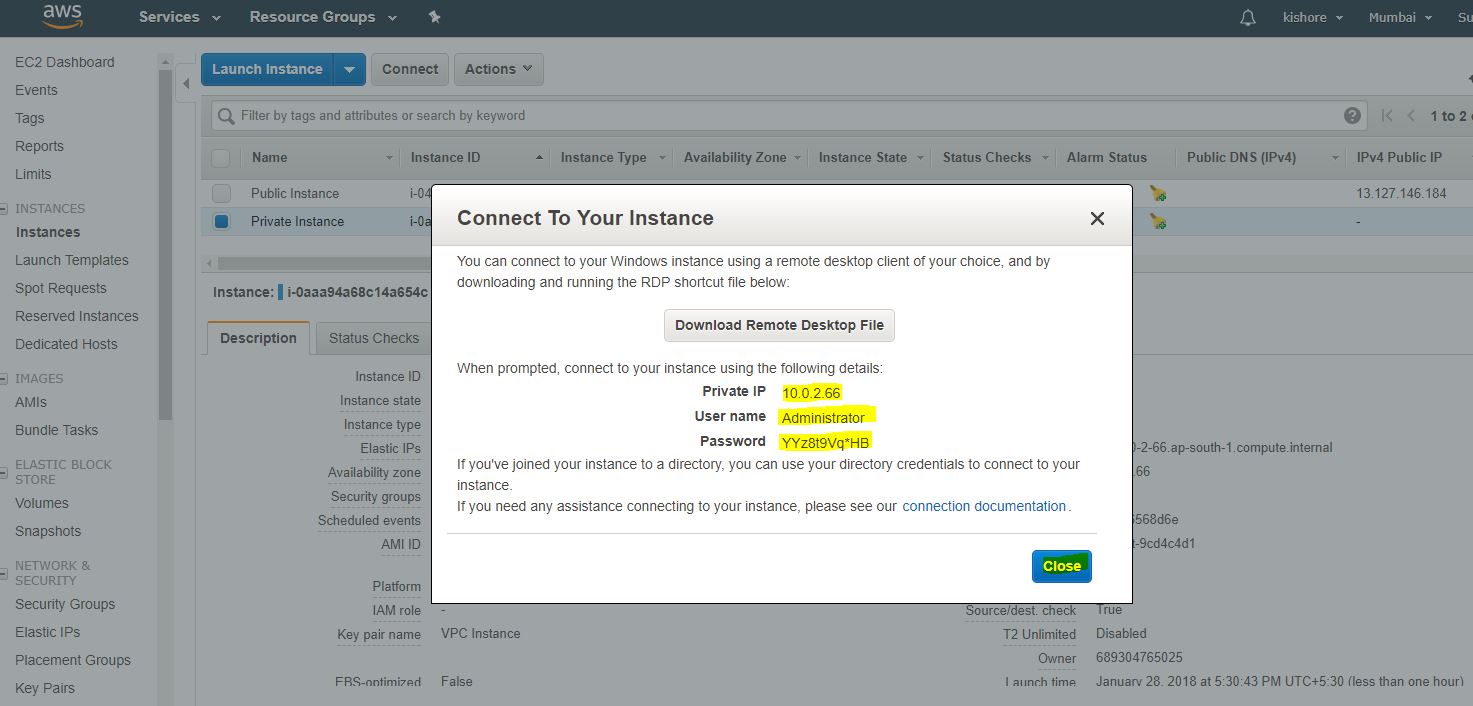This screenshot has width=1473, height=706.
Task: Click the sidebar vertical scrollbar
Action: point(165,240)
